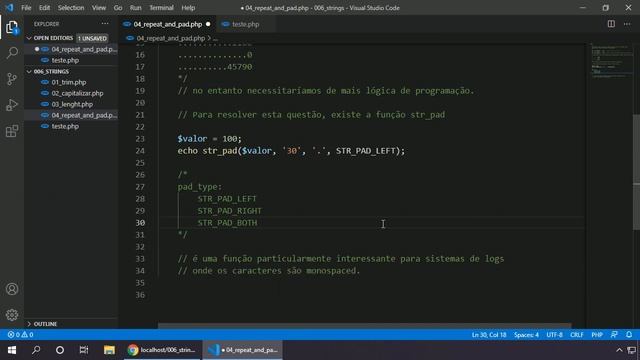
Task: Open the Edit menu
Action: click(44, 8)
